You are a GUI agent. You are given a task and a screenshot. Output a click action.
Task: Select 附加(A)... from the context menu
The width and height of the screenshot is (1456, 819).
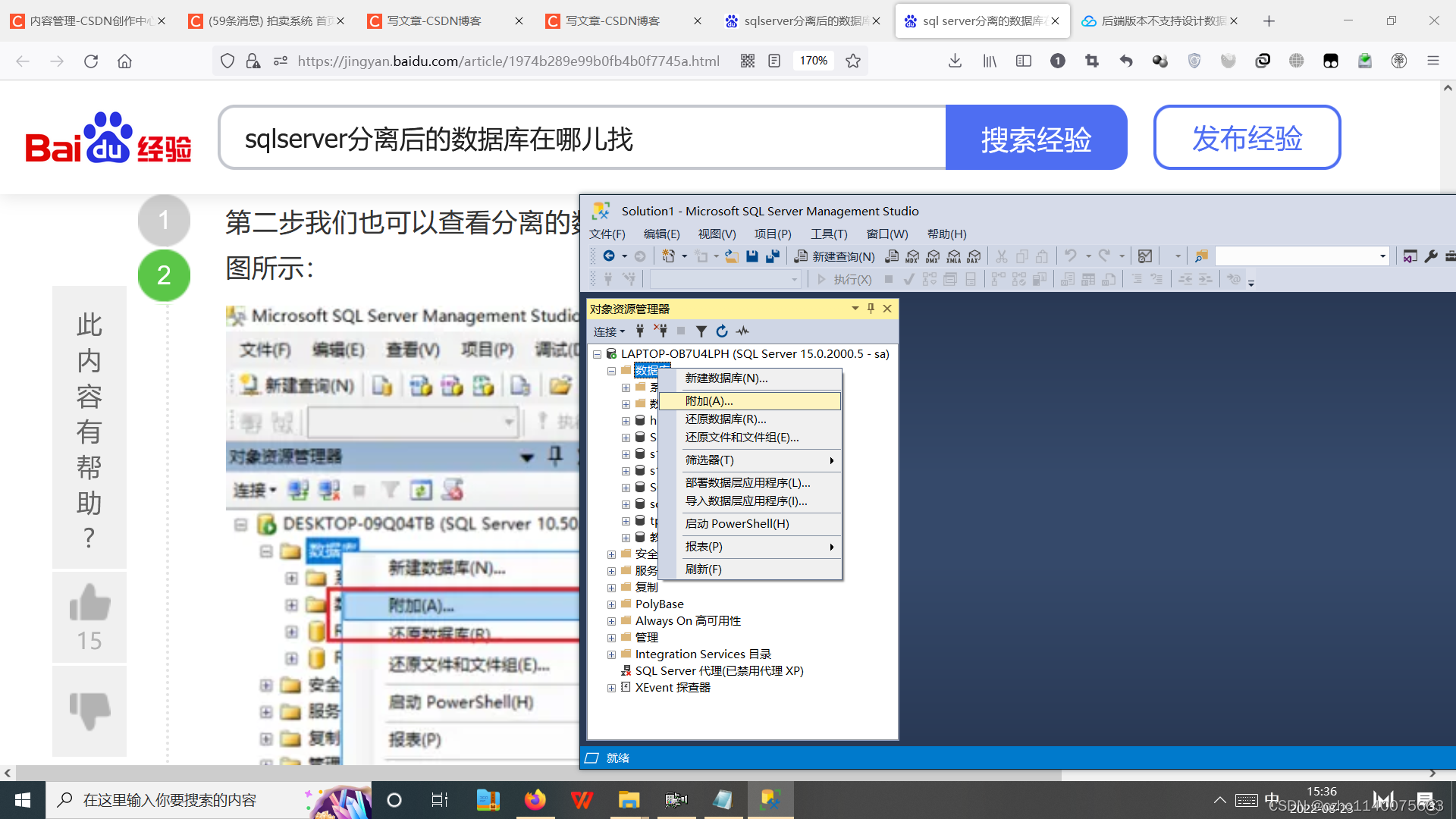[x=708, y=400]
